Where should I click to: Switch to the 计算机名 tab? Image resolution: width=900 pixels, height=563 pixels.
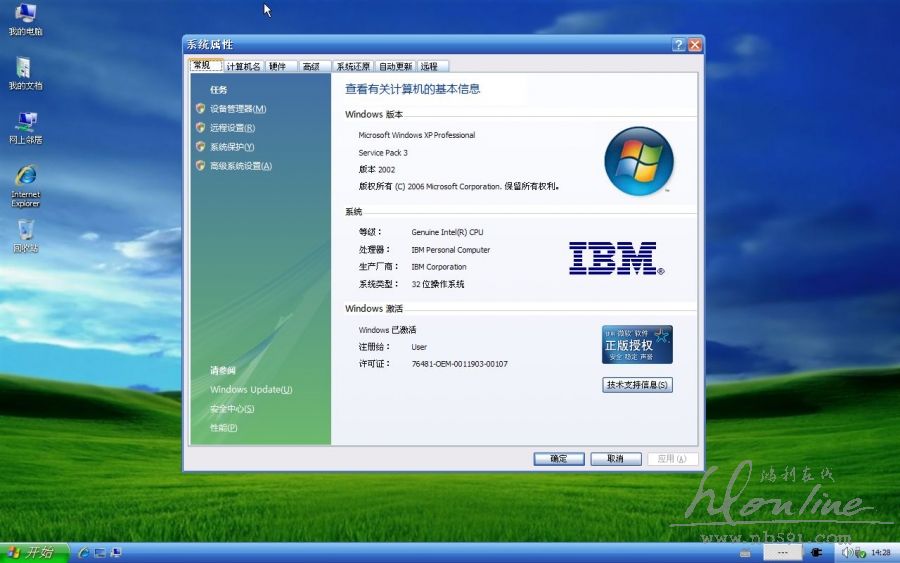243,67
